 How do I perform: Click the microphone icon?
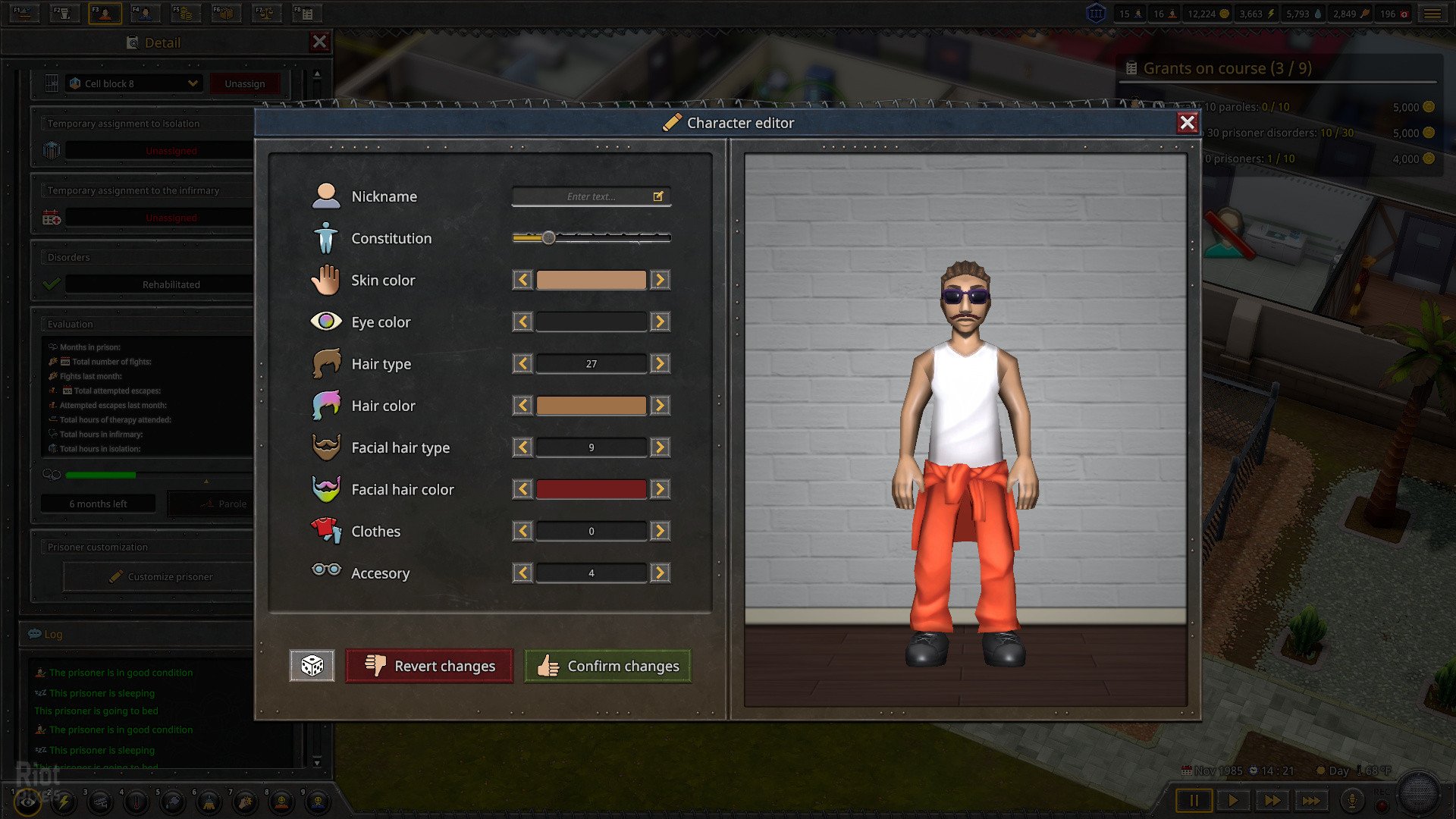pyautogui.click(x=1351, y=800)
